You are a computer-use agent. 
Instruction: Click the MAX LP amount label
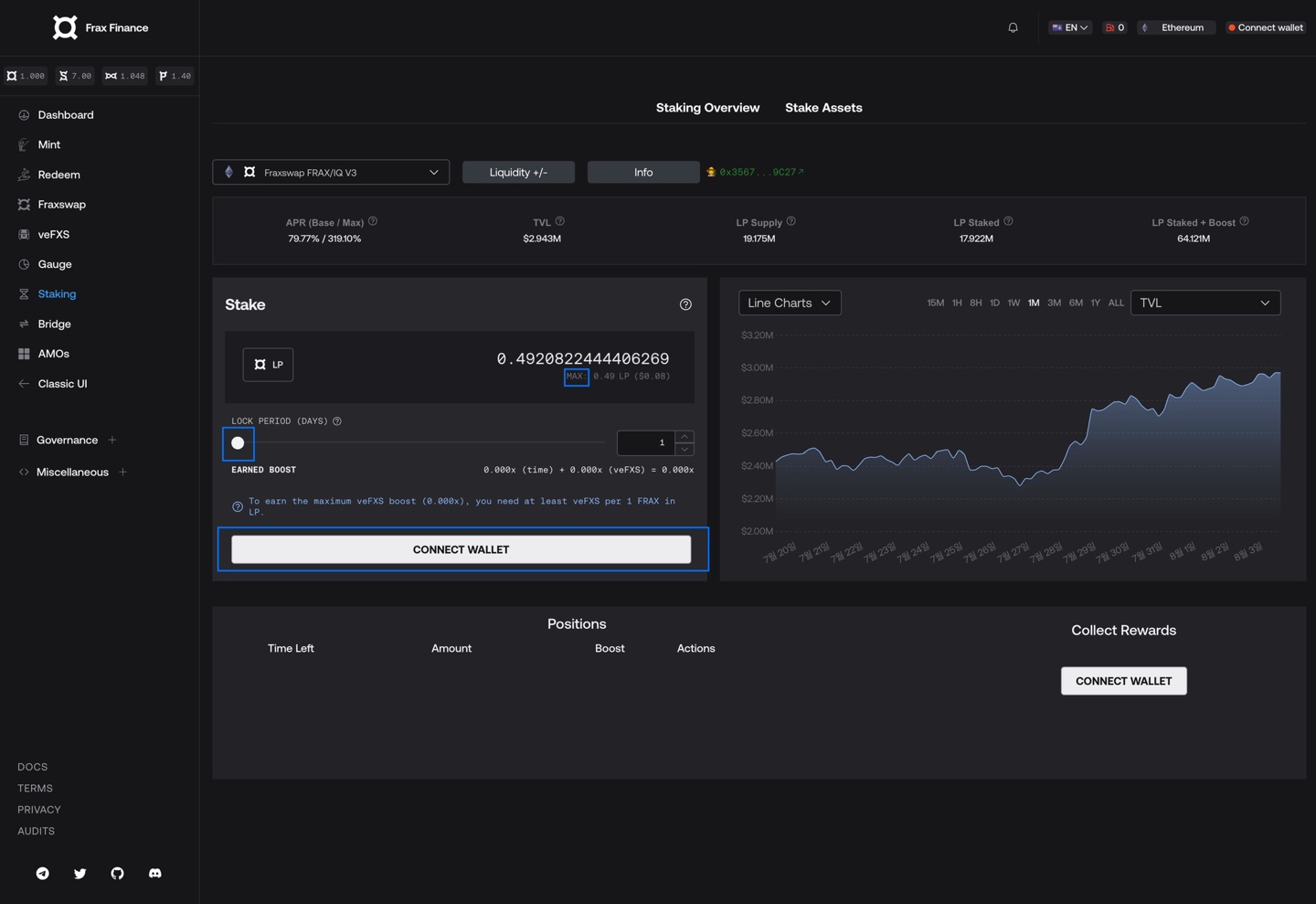coord(576,376)
